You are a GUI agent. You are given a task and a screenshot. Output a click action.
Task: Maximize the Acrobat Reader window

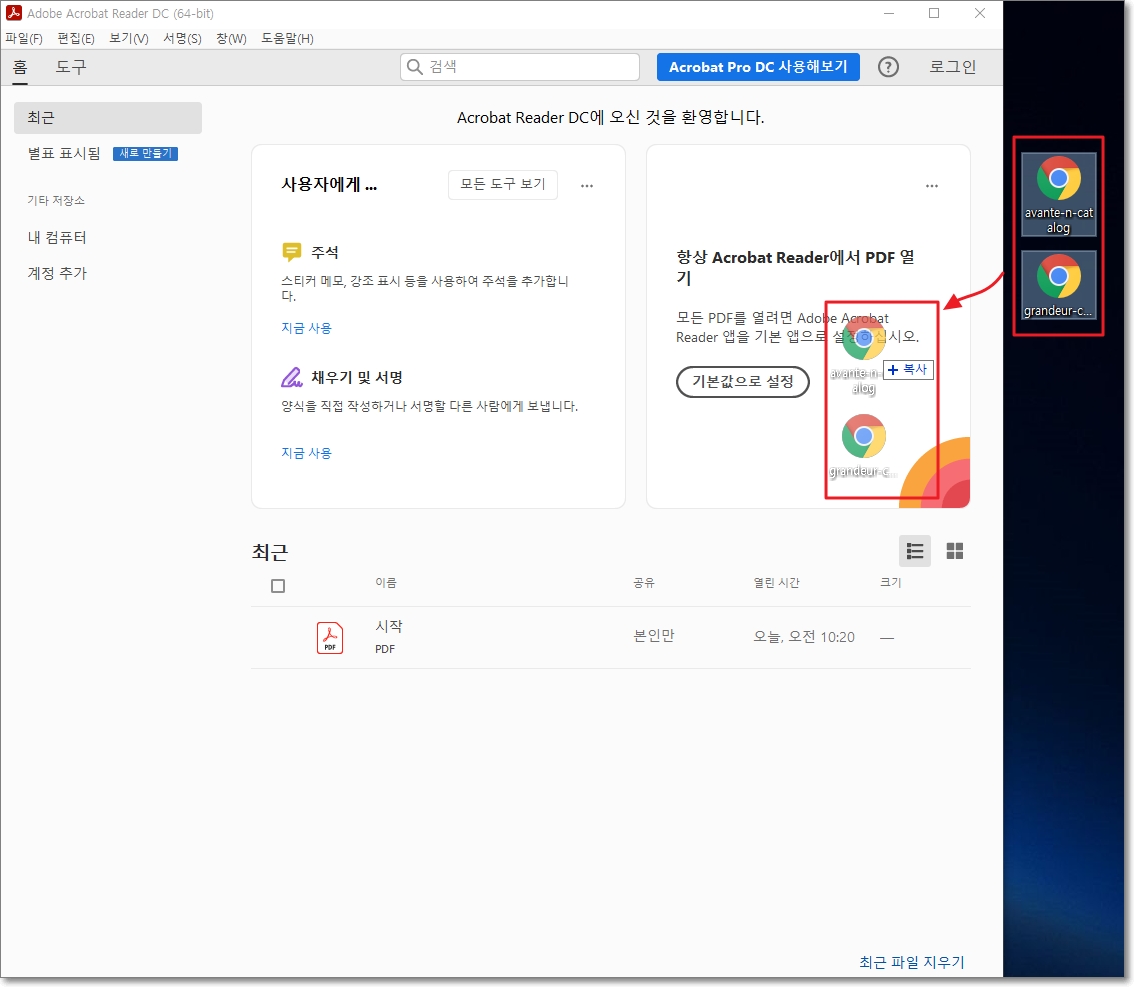pos(934,13)
